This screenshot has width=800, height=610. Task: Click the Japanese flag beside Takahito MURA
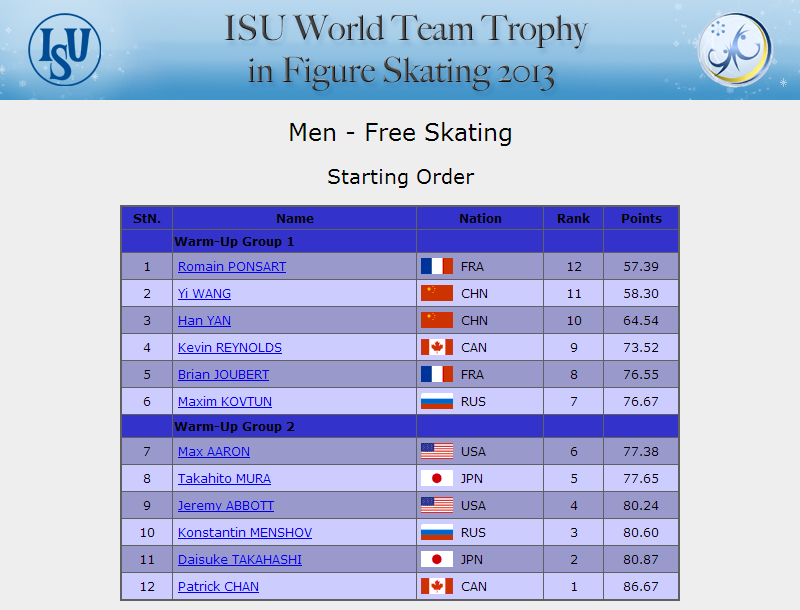point(437,478)
